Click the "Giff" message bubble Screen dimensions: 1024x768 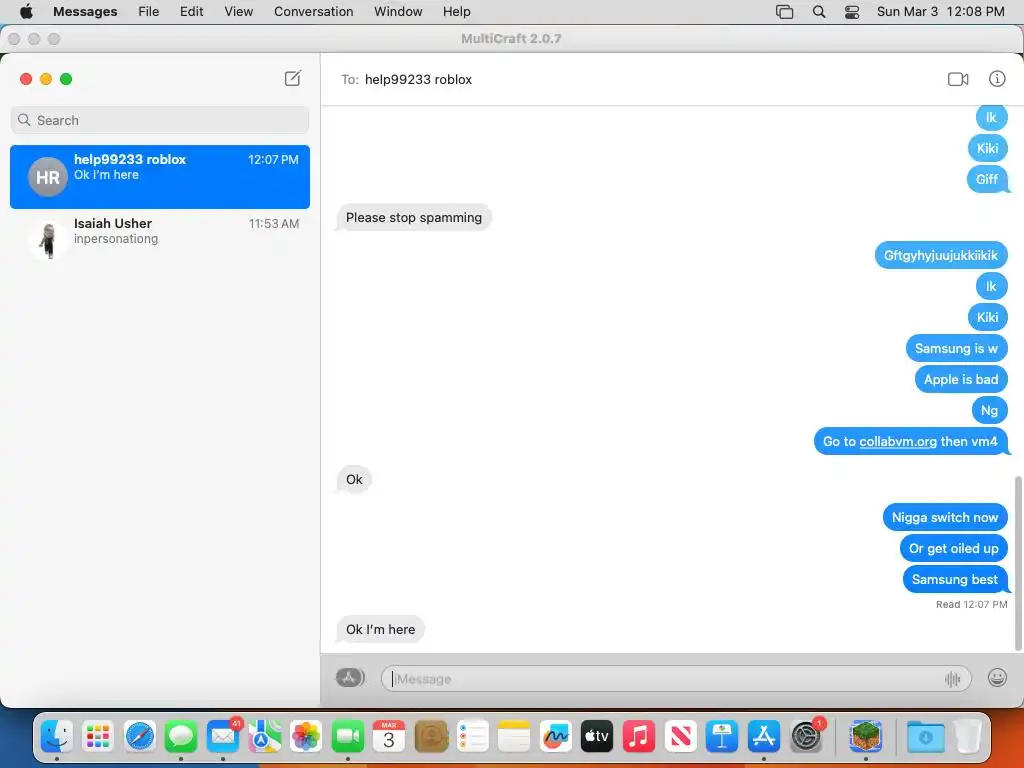pyautogui.click(x=987, y=179)
